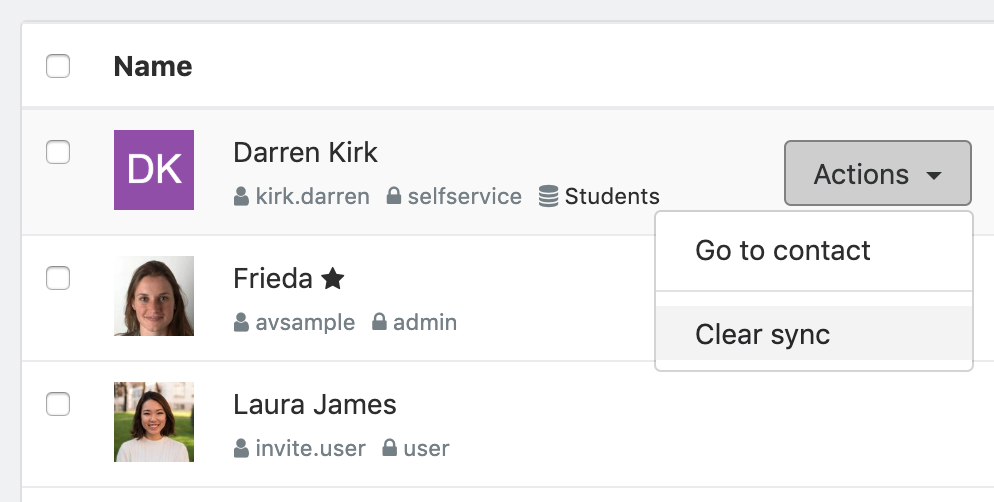Click the lock icon beside user role
The height and width of the screenshot is (502, 994).
390,447
